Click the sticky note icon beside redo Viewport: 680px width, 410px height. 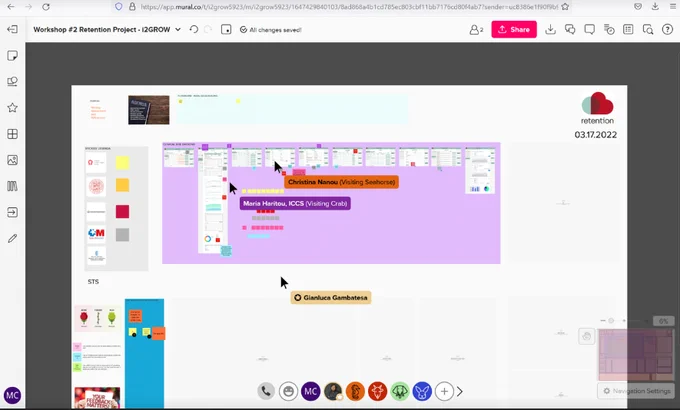[226, 30]
